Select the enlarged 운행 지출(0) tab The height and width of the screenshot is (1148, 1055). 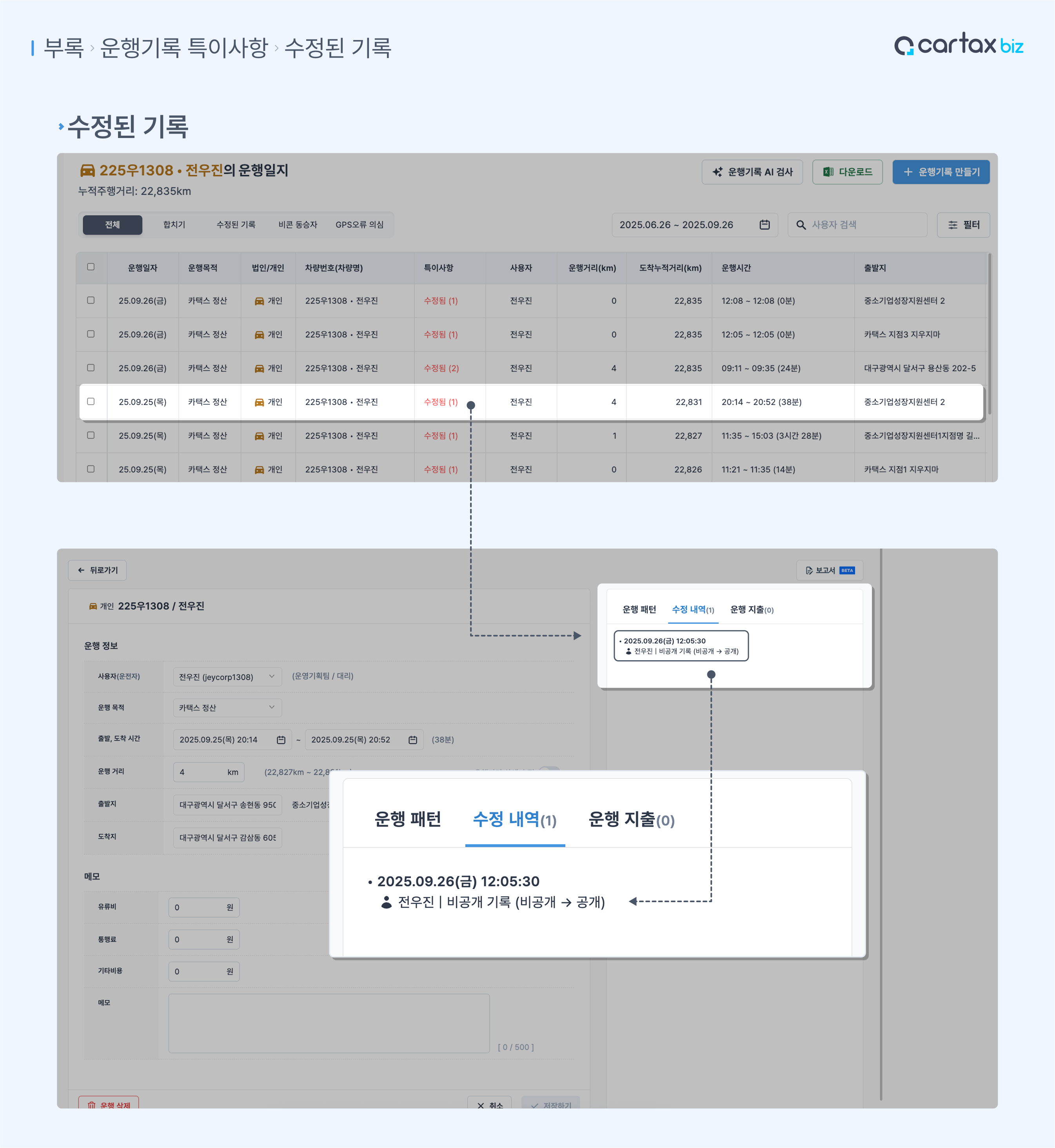click(631, 820)
